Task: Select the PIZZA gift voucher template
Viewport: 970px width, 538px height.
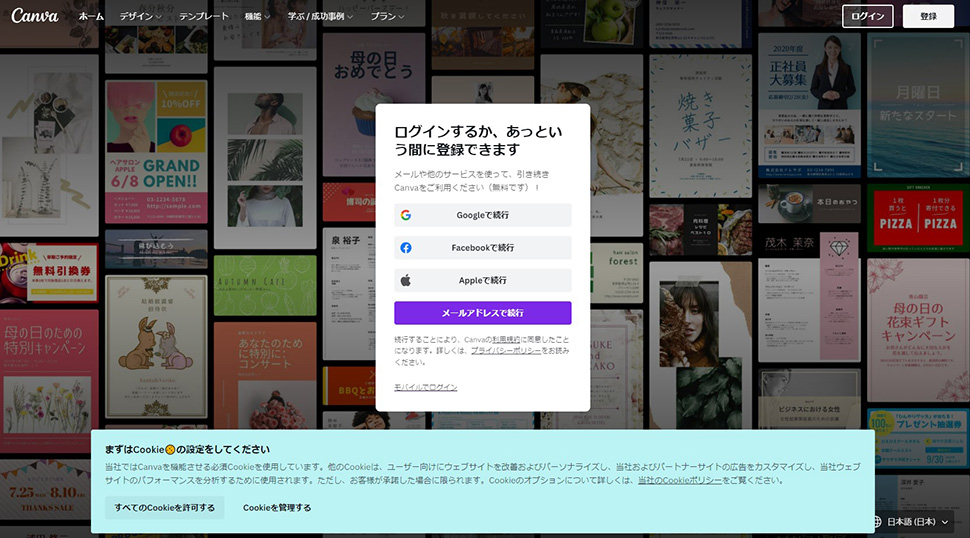Action: point(918,218)
